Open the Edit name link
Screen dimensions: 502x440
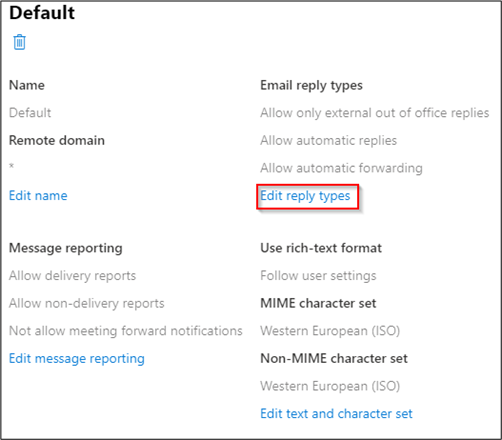[x=38, y=196]
